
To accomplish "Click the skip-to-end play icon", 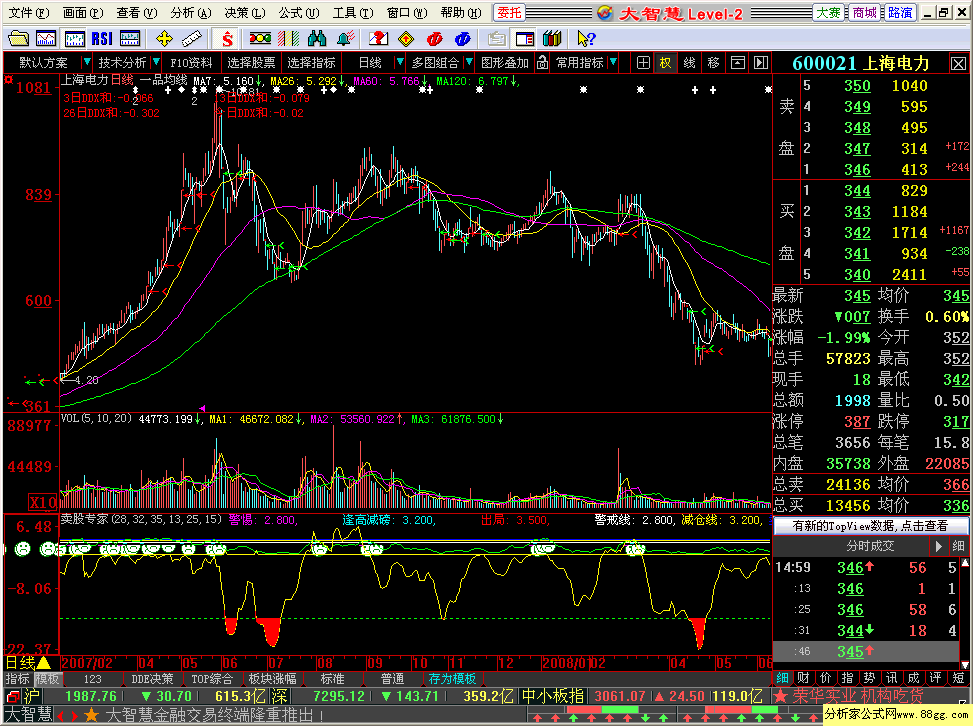I will pos(761,63).
